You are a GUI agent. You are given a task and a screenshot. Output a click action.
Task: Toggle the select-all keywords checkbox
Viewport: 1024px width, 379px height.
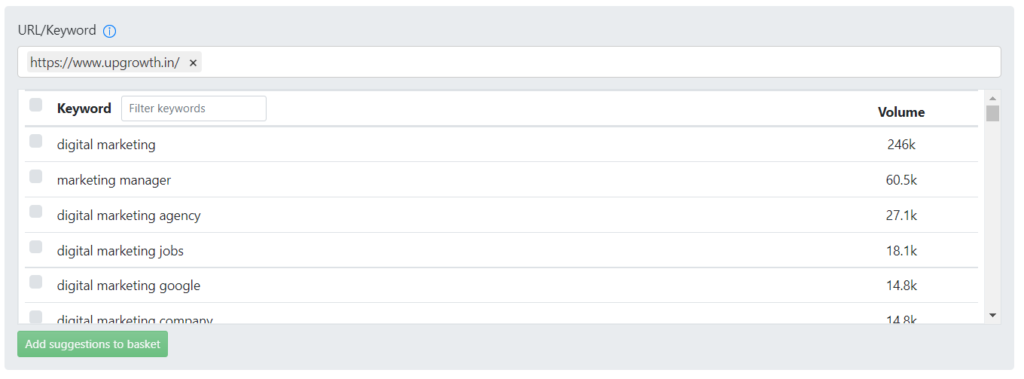click(36, 105)
